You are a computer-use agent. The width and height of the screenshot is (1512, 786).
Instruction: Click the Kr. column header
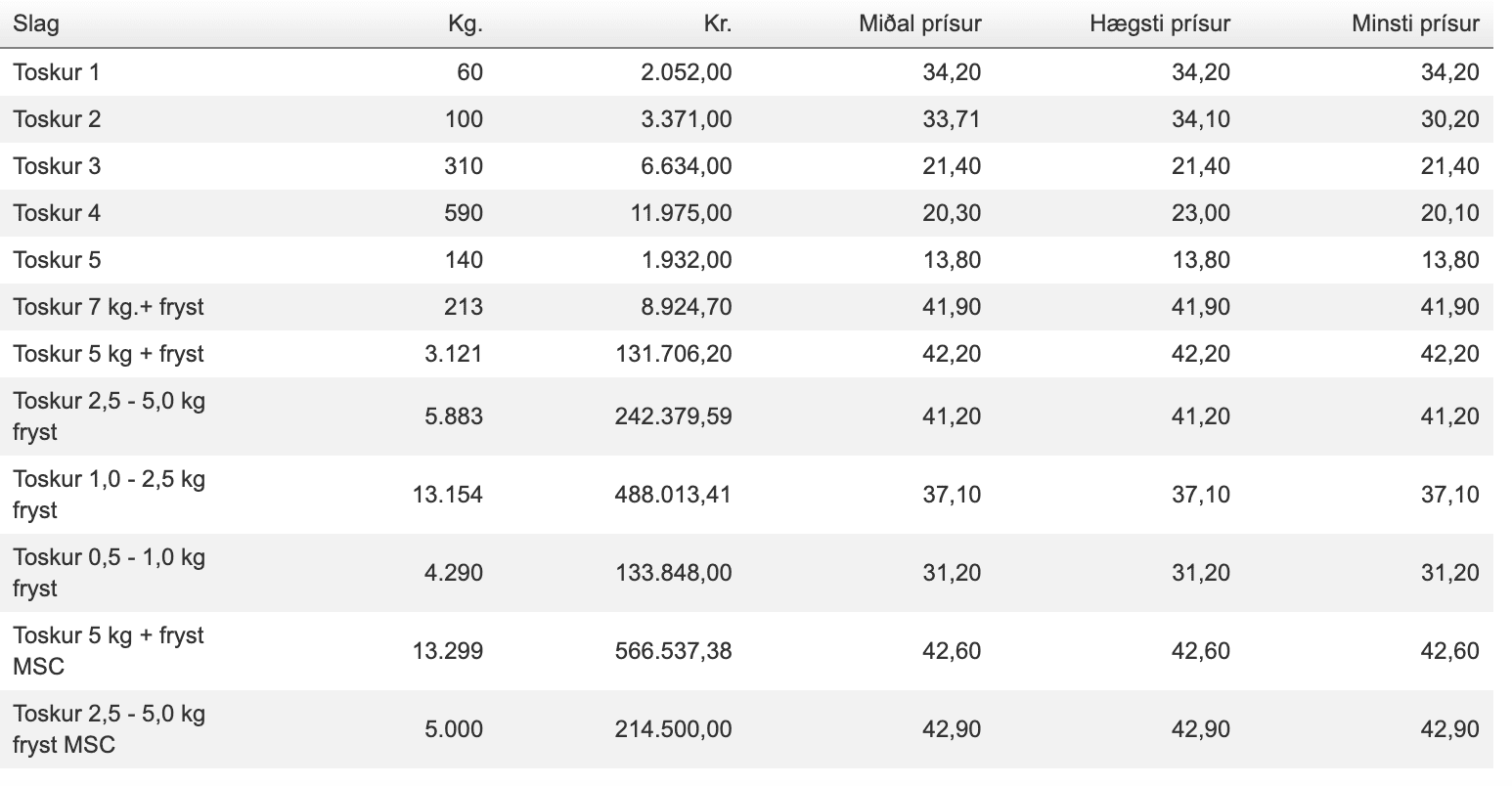click(x=717, y=24)
